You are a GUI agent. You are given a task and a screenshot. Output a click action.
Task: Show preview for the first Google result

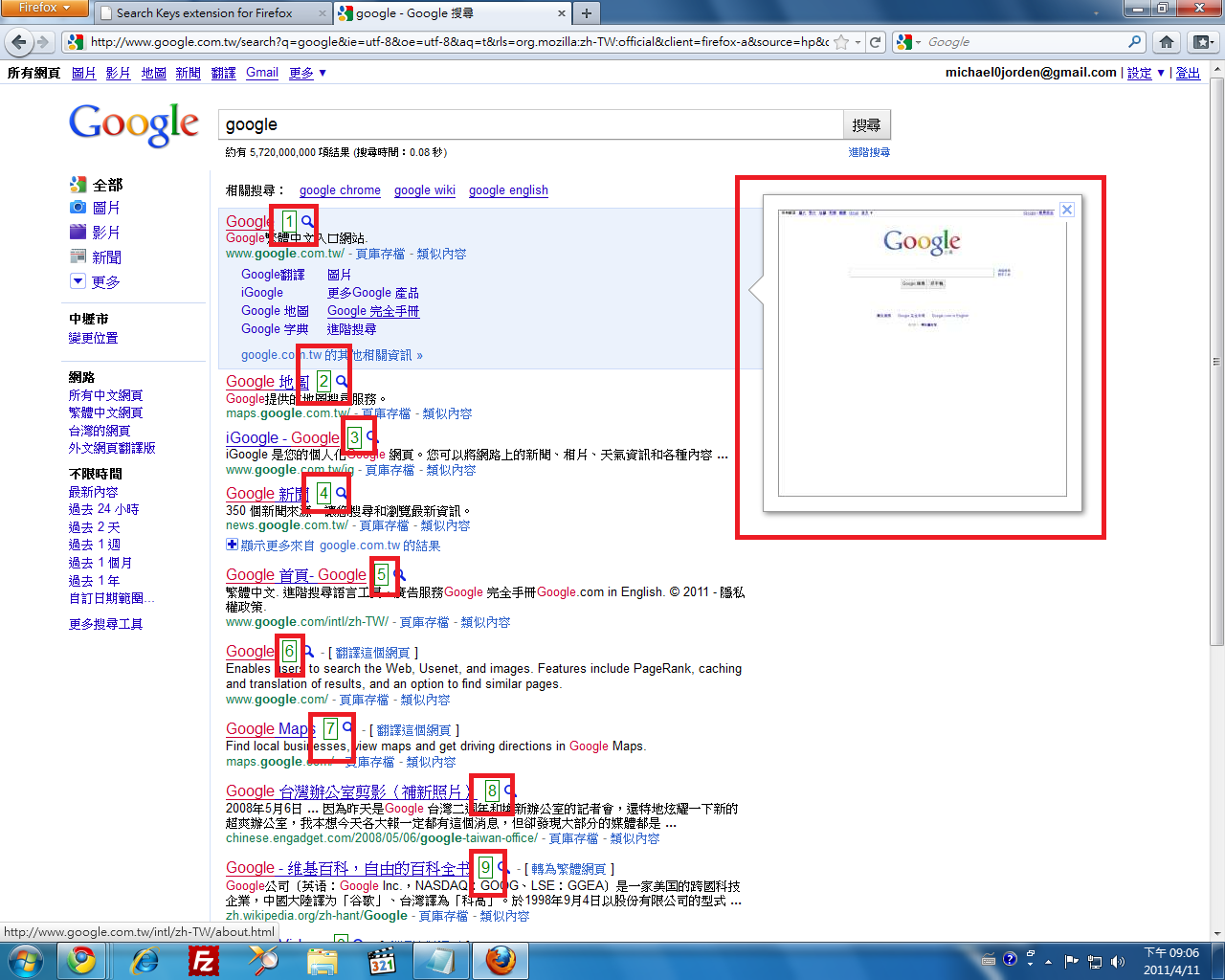point(308,222)
